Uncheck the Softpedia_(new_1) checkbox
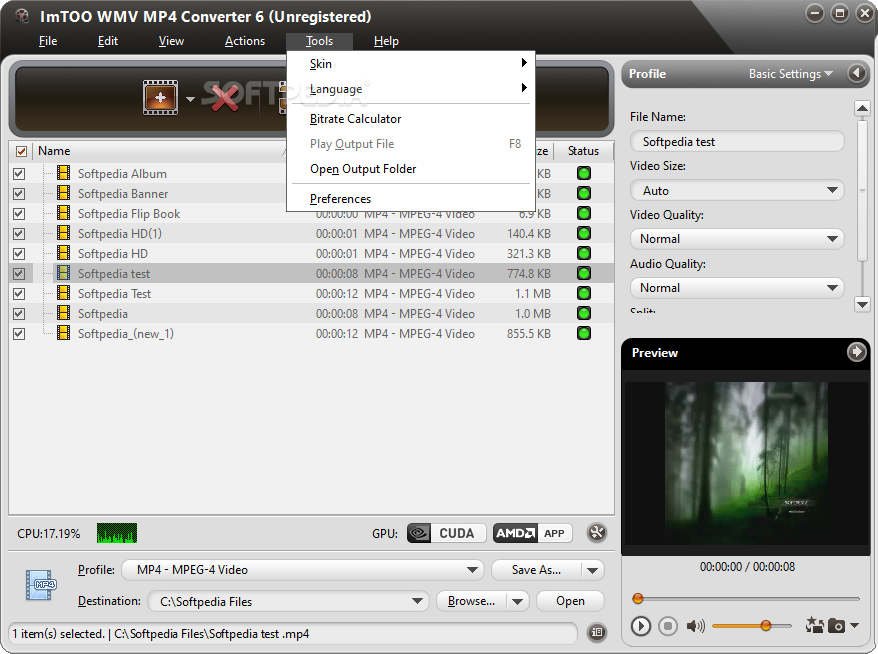Image resolution: width=878 pixels, height=654 pixels. [x=19, y=334]
